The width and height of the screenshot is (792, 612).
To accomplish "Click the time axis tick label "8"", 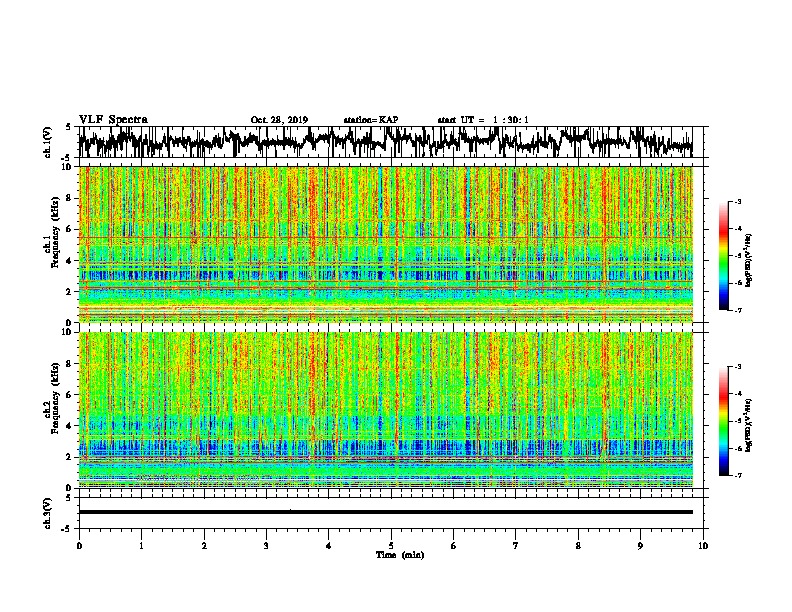I will (578, 546).
